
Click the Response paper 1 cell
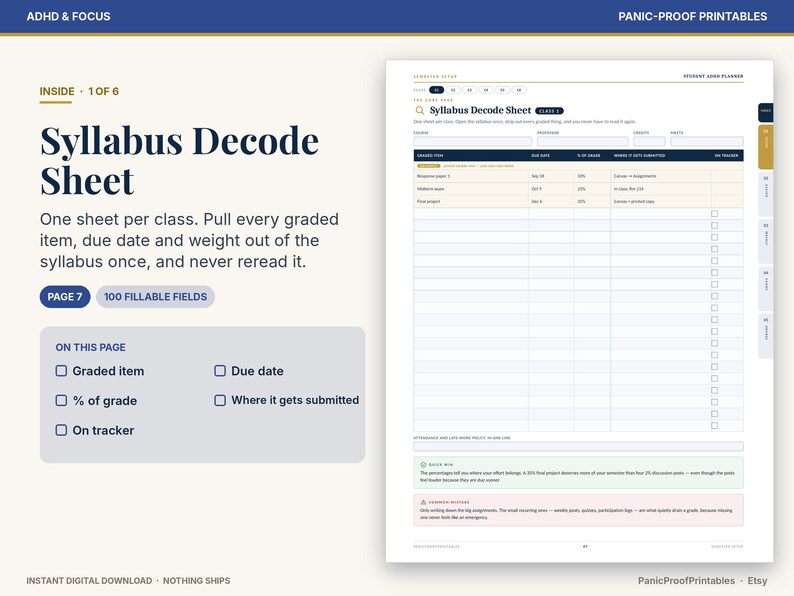(x=471, y=176)
